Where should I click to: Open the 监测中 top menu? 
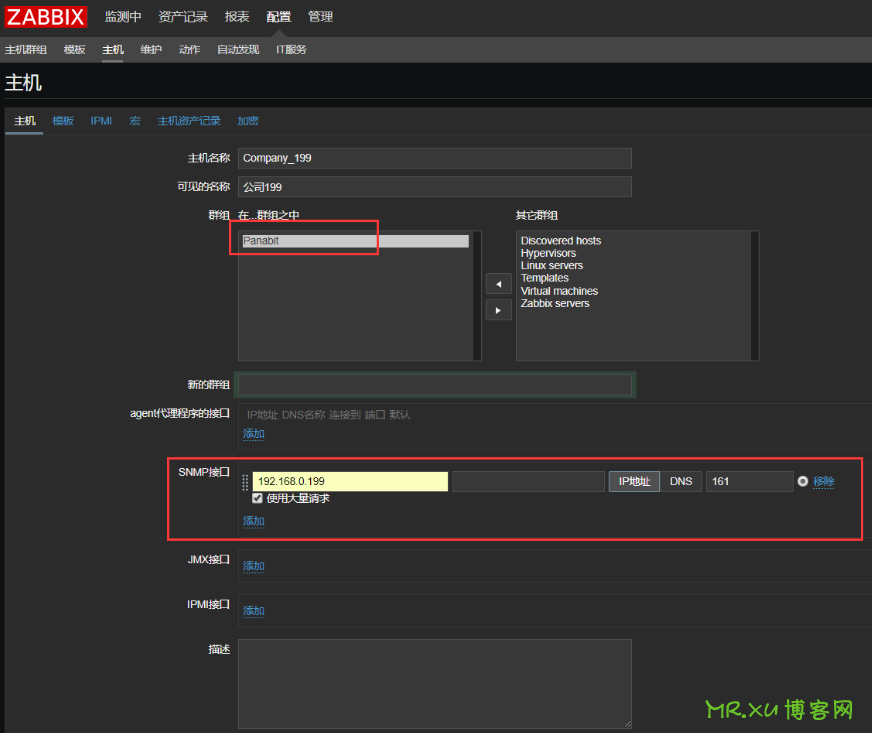[123, 17]
